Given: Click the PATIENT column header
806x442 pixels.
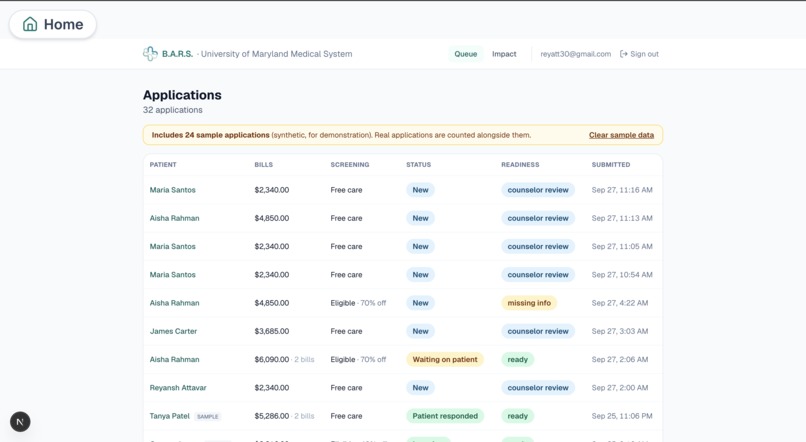Looking at the screenshot, I should pyautogui.click(x=163, y=164).
